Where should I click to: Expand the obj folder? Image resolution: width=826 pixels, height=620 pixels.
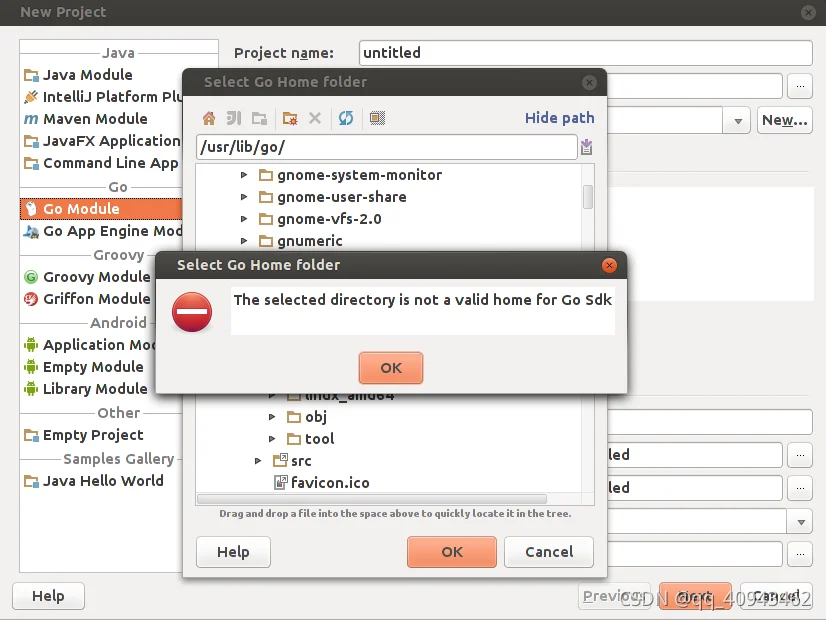tap(272, 417)
